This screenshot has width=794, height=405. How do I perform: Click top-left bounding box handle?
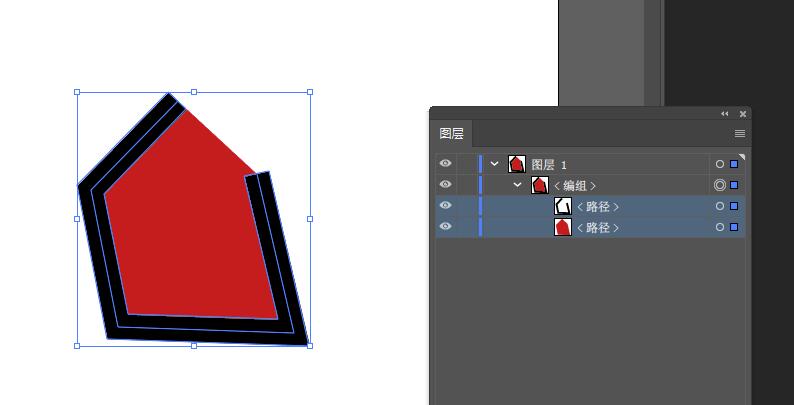(77, 92)
